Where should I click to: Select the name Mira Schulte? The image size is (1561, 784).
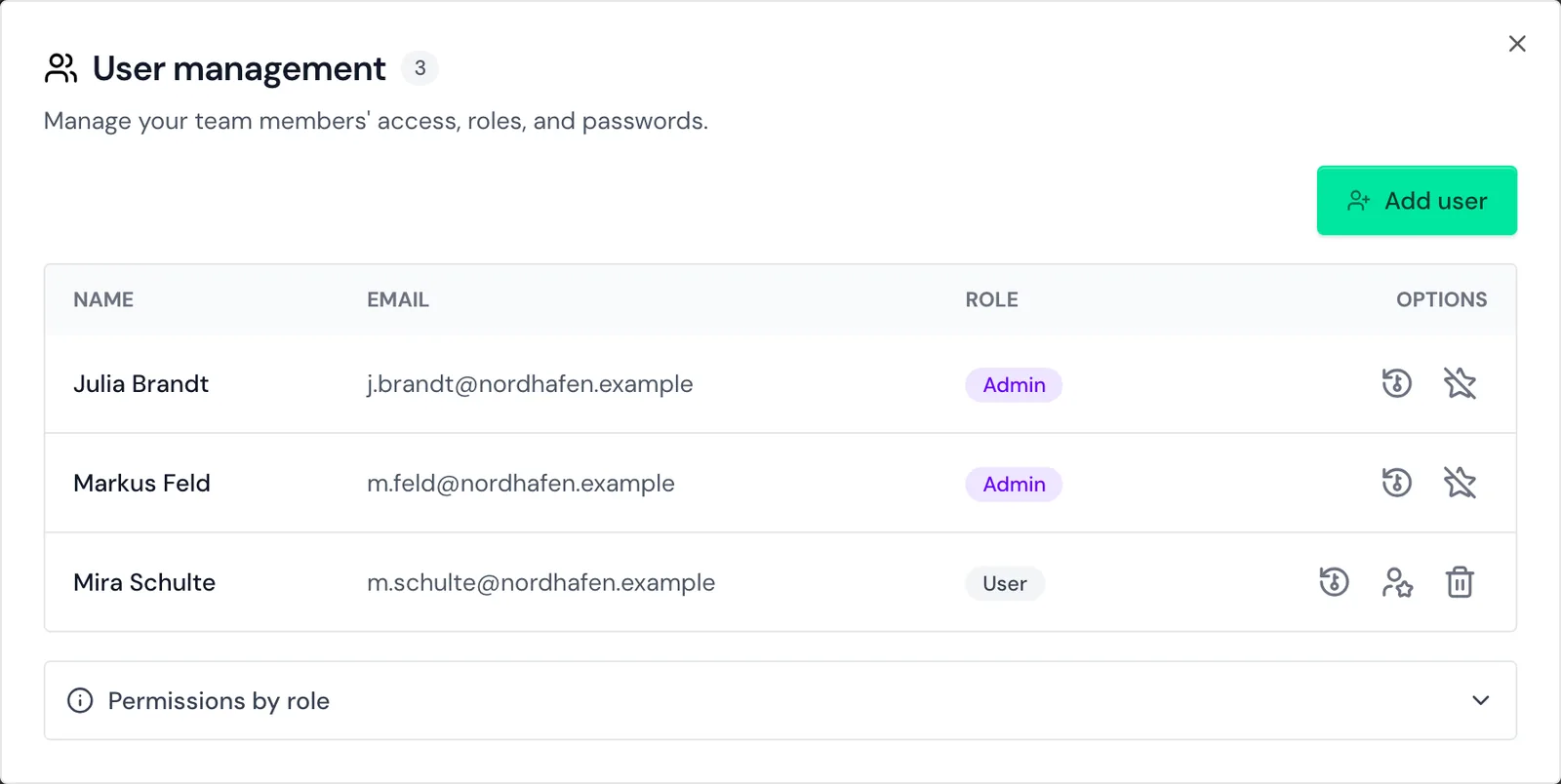click(x=144, y=583)
